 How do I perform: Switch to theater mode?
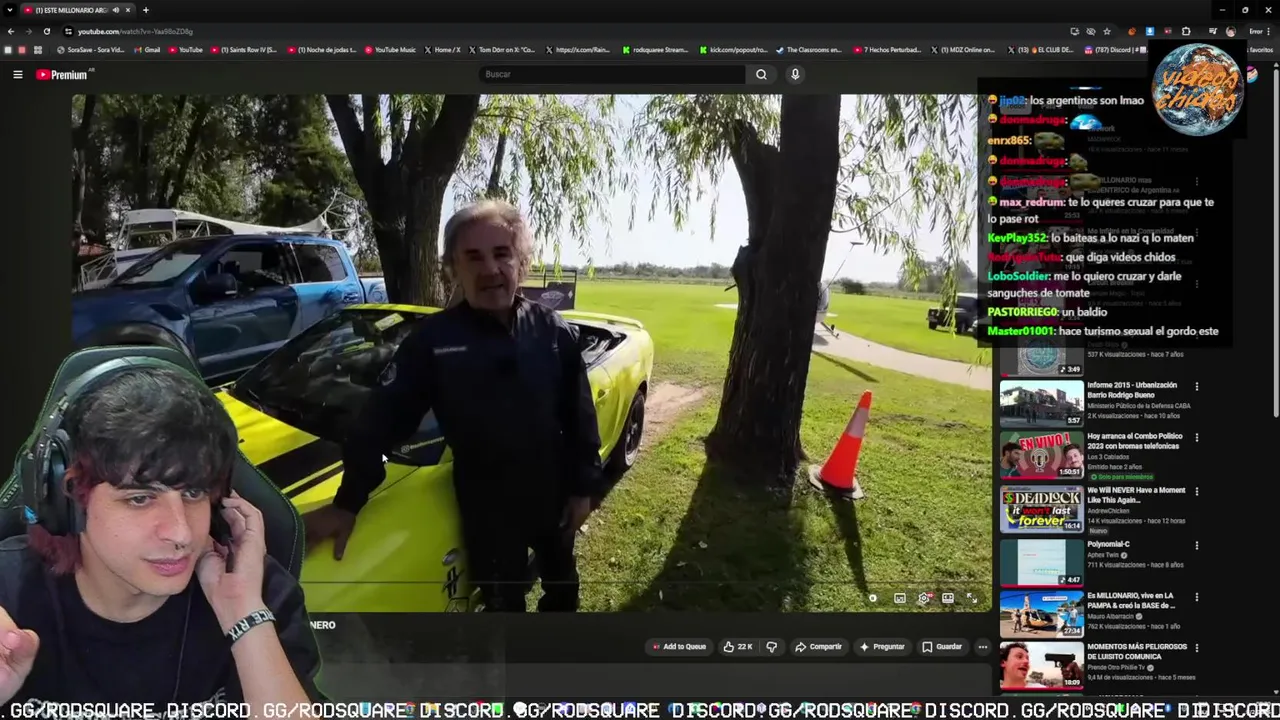click(x=948, y=598)
